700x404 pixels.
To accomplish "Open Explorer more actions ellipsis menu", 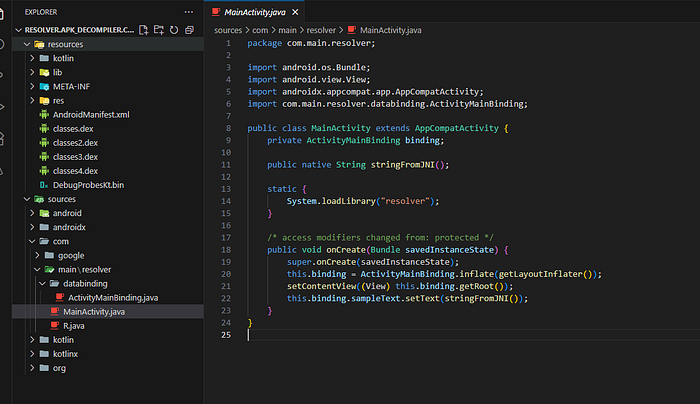I will [x=189, y=12].
